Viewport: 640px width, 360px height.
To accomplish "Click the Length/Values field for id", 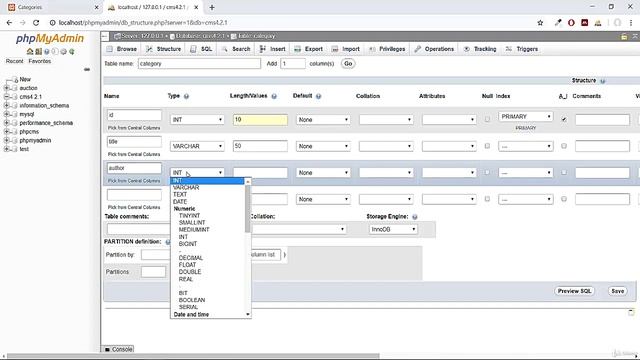I will (260, 120).
